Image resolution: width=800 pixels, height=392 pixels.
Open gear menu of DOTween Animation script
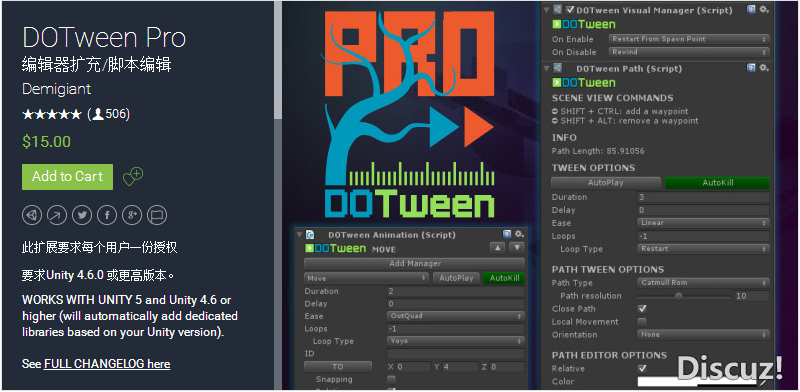[x=519, y=234]
